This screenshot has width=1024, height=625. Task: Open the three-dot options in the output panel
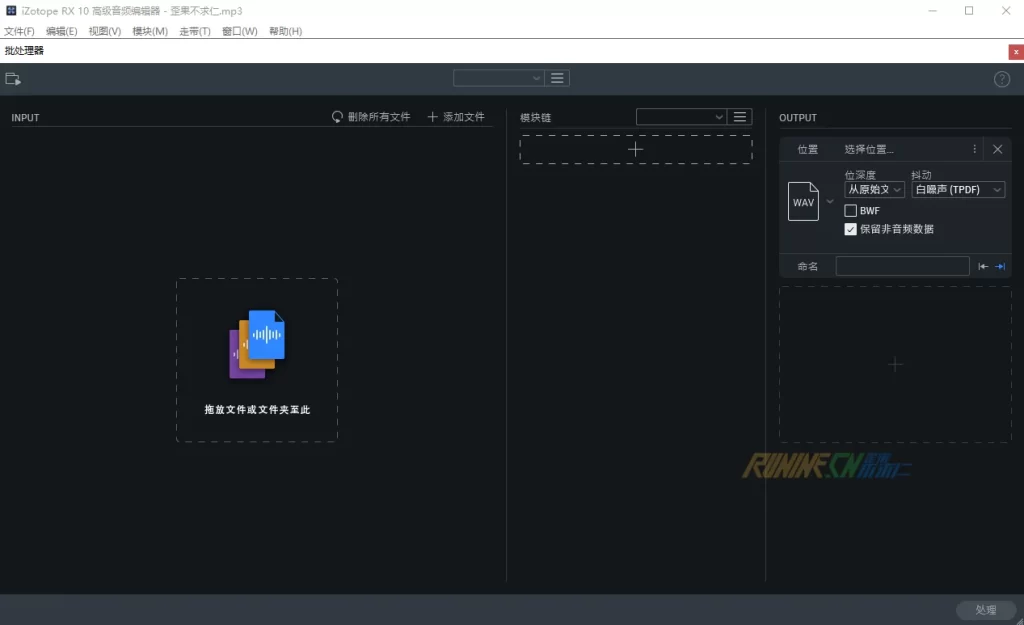pos(975,149)
